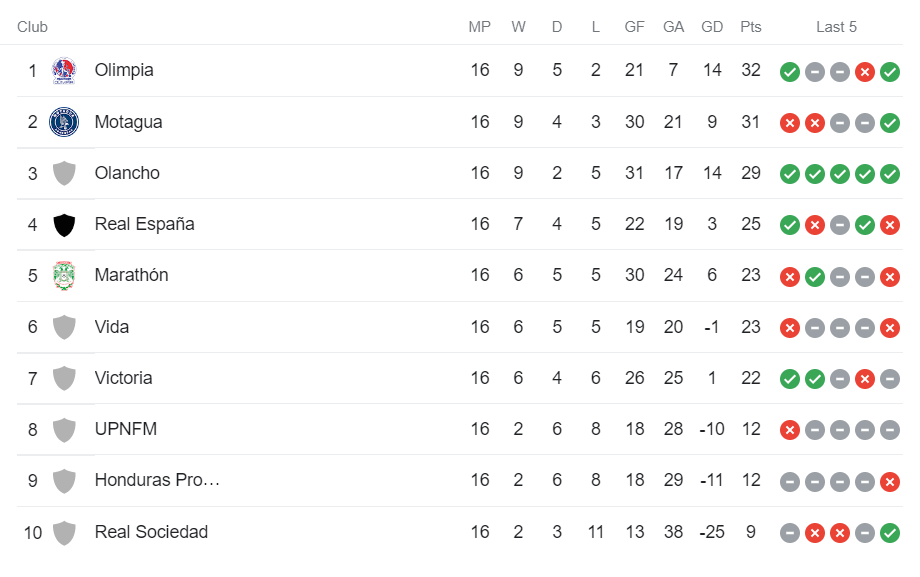Click the middle win icon in Olancho's form row
The image size is (920, 577).
(x=839, y=173)
